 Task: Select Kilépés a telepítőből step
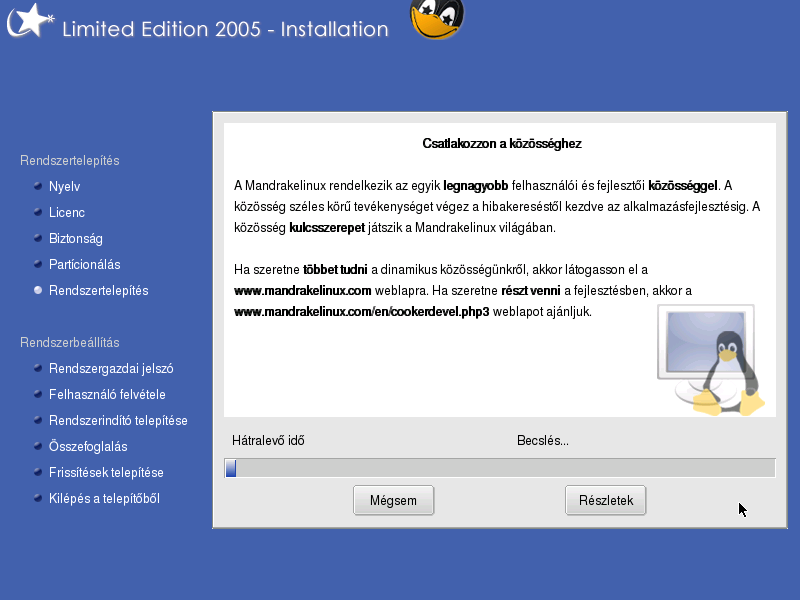click(104, 498)
